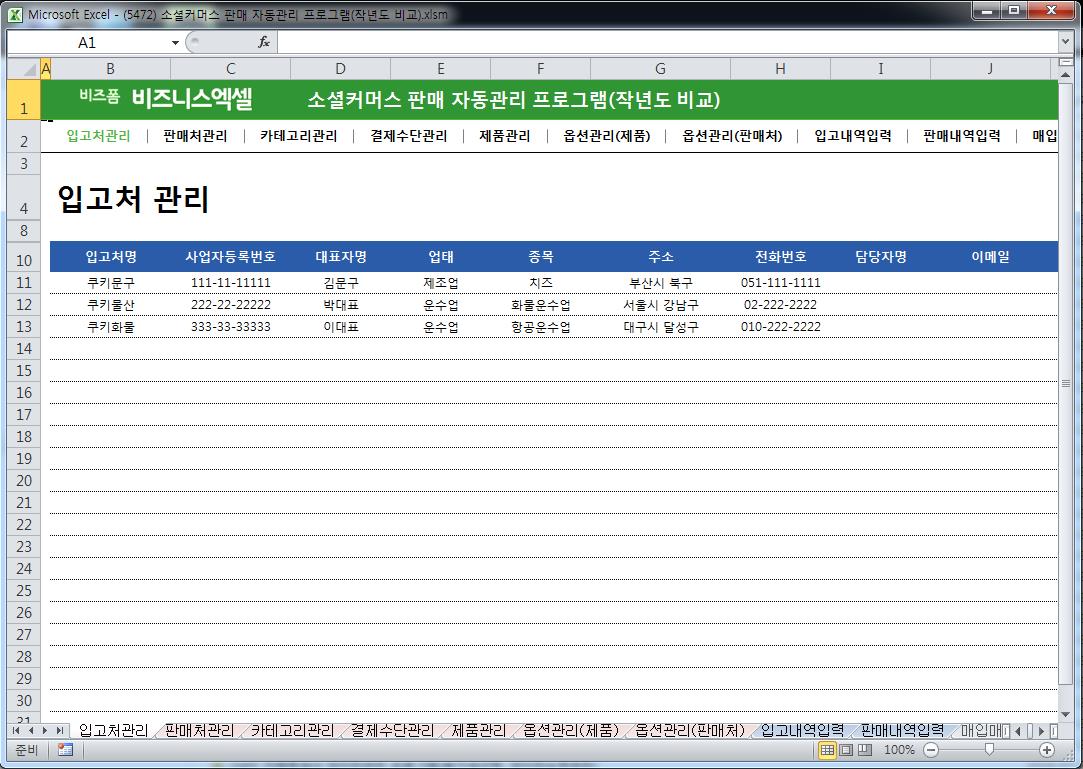Open the 결제수단관리 navigation link
Screen dimensions: 1083x769
[x=409, y=135]
